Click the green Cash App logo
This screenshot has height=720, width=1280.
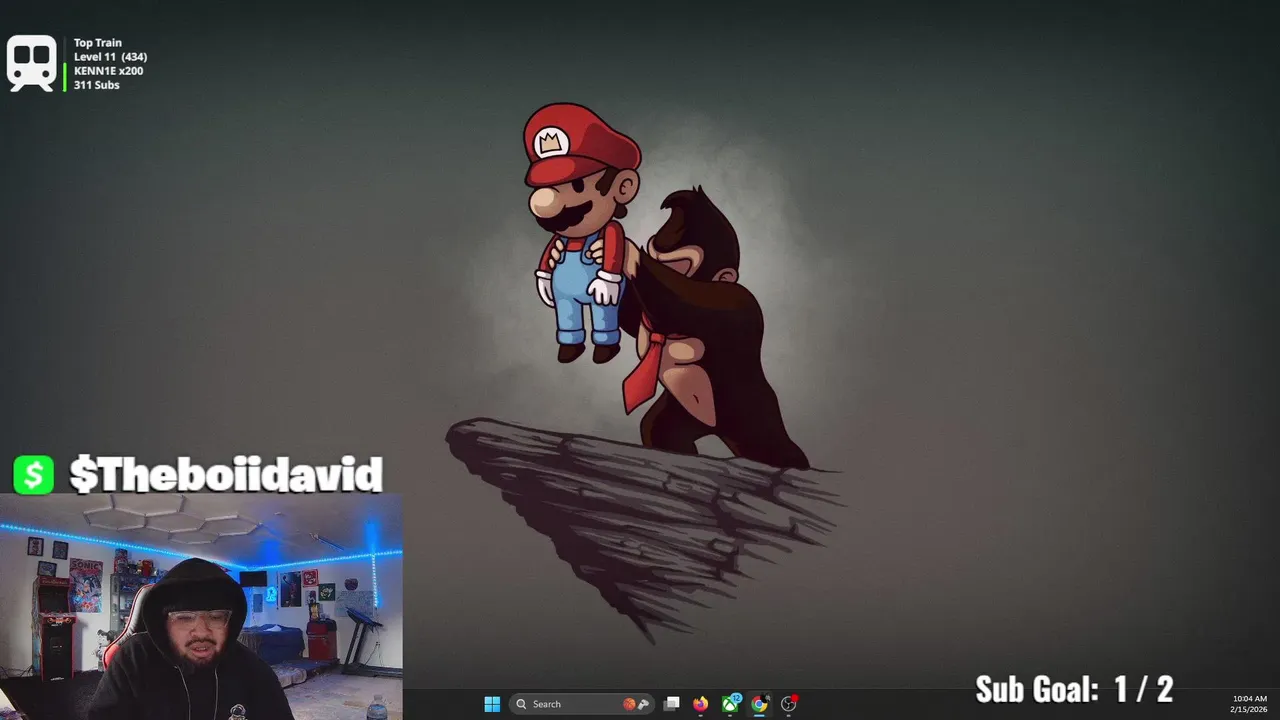(x=33, y=475)
